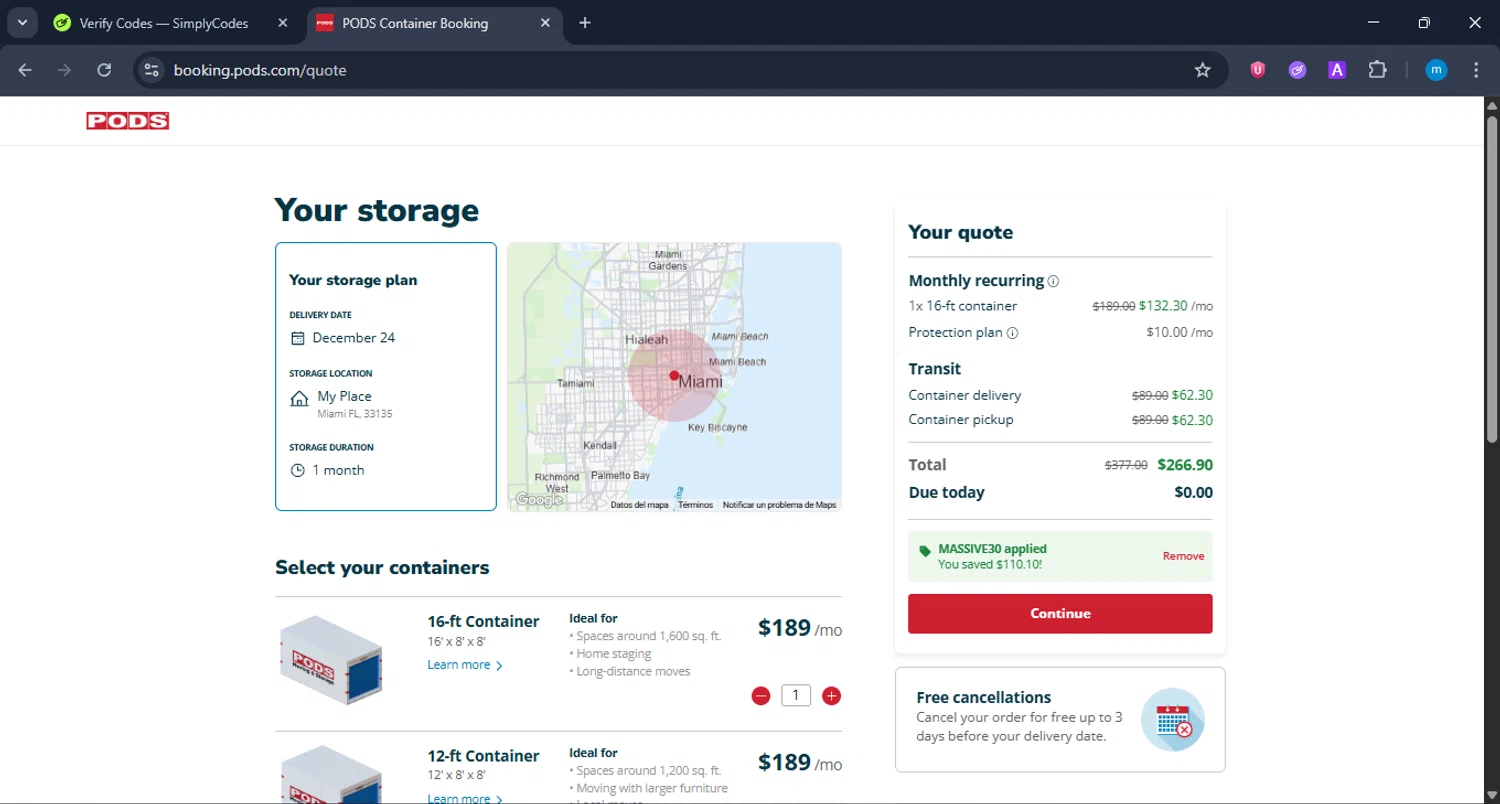Click the Container delivery line item
The width and height of the screenshot is (1500, 804).
(x=1060, y=395)
